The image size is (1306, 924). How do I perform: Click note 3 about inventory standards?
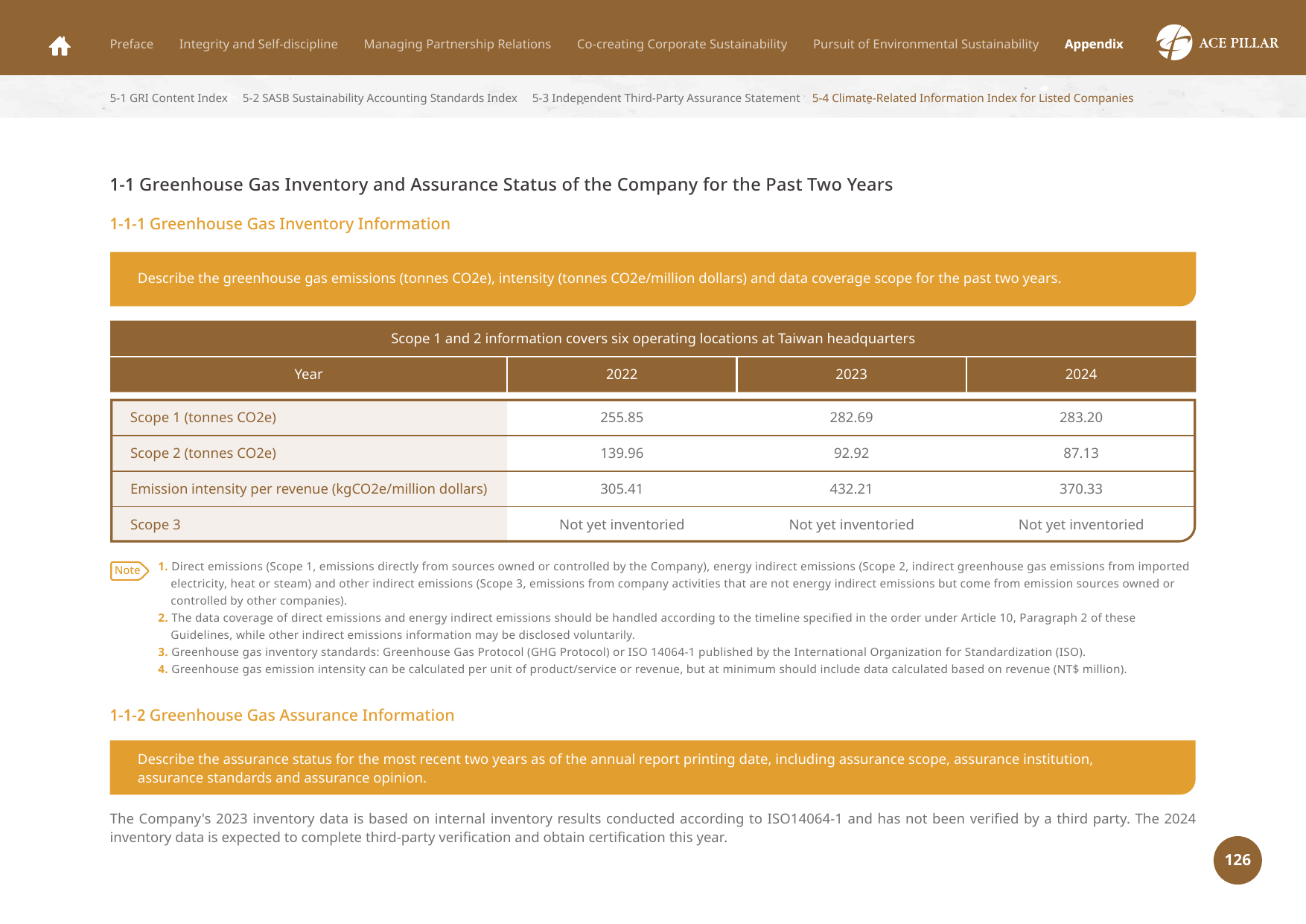point(622,652)
